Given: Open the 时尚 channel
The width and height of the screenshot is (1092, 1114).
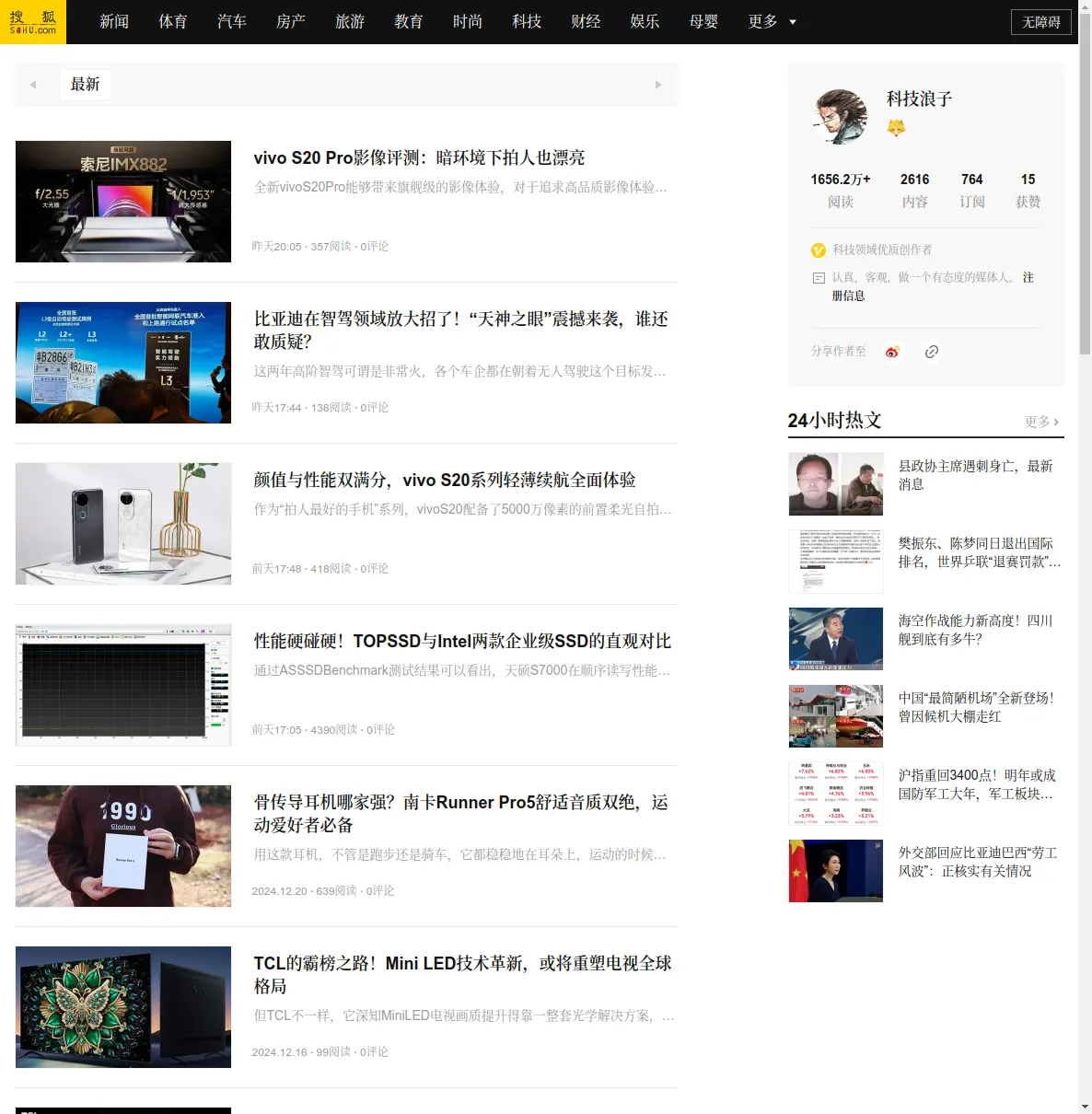Looking at the screenshot, I should pyautogui.click(x=468, y=21).
